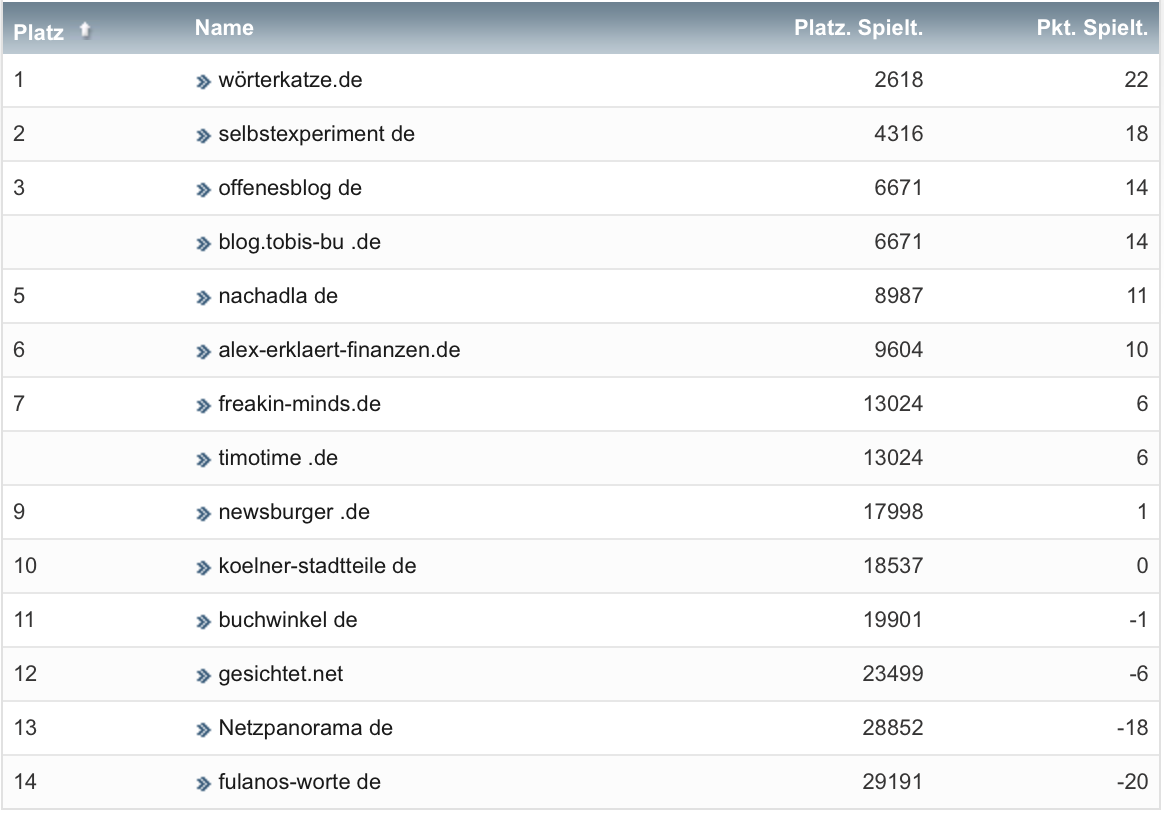Click the arrow icon before wörterkatze.de
The height and width of the screenshot is (814, 1164).
[x=203, y=82]
